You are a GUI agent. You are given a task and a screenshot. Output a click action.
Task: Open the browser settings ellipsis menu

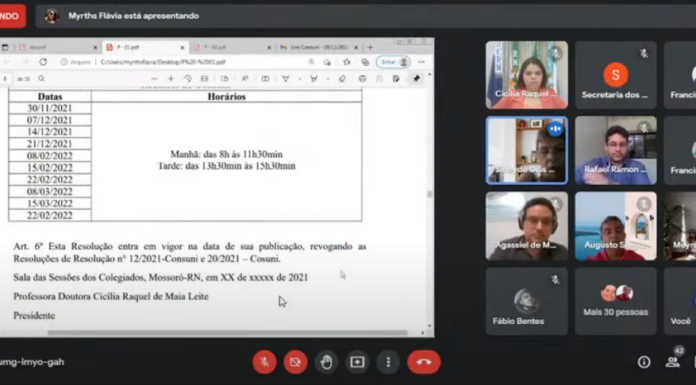click(x=421, y=62)
